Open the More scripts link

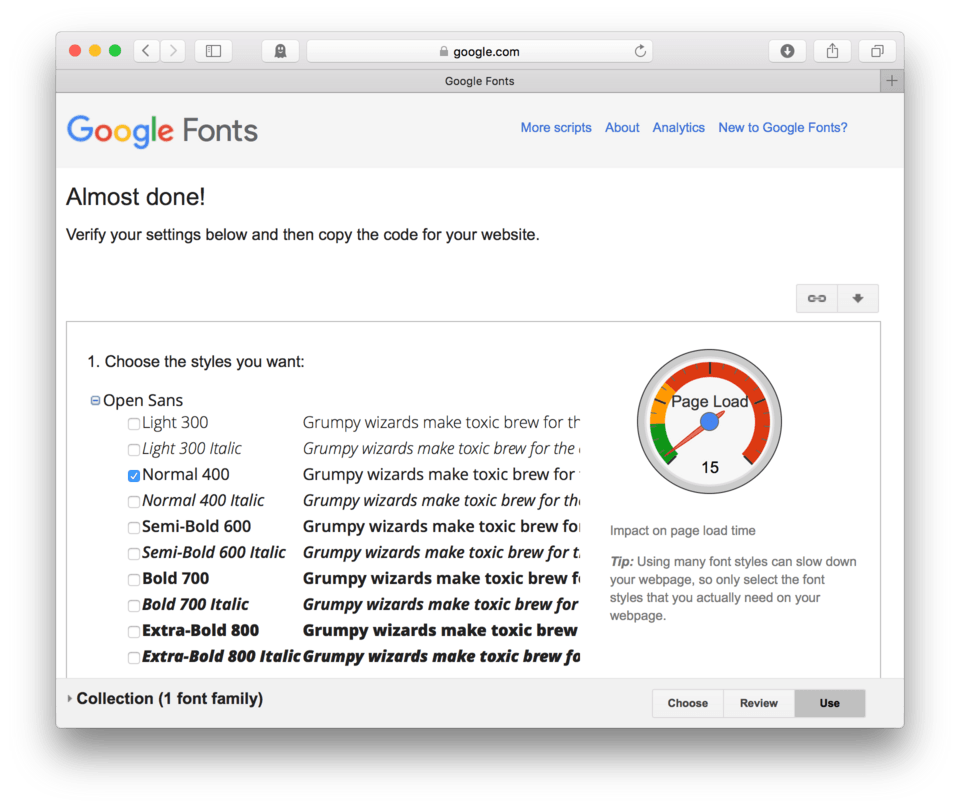point(556,127)
